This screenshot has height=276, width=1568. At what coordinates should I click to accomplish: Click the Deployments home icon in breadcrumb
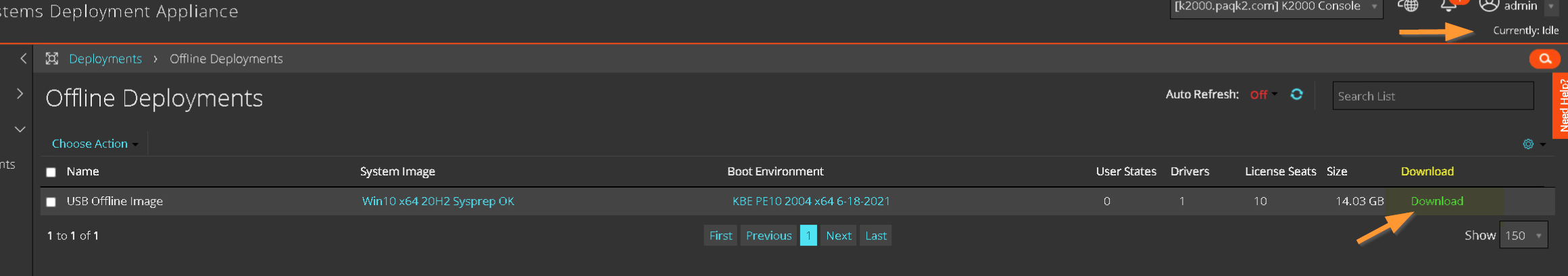(52, 59)
